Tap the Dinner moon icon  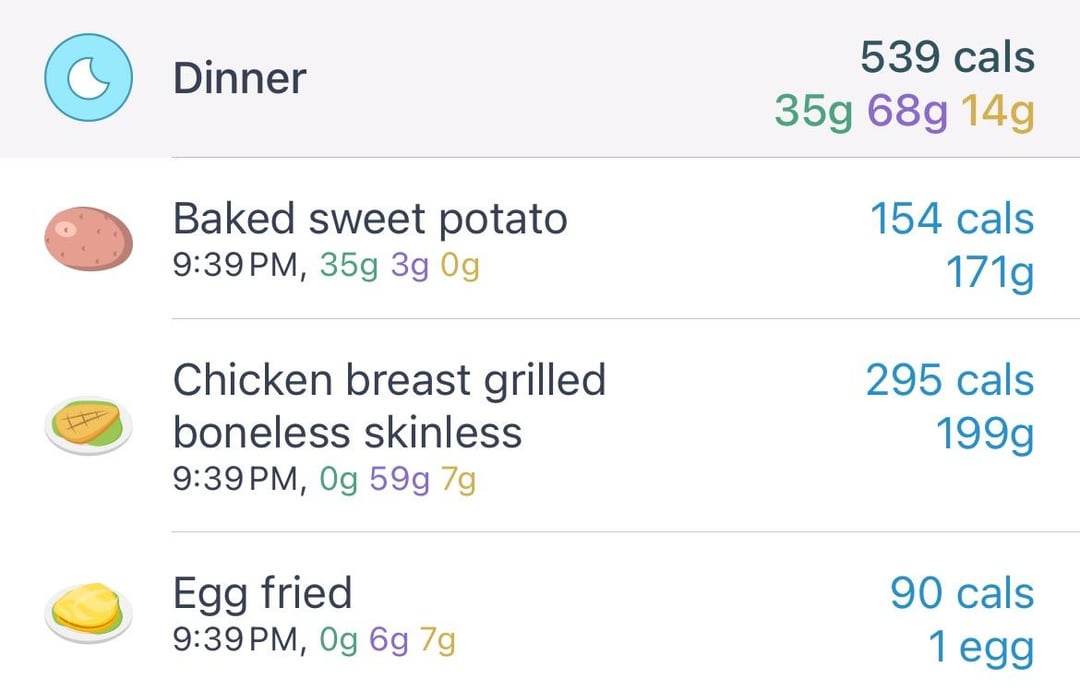pyautogui.click(x=88, y=78)
